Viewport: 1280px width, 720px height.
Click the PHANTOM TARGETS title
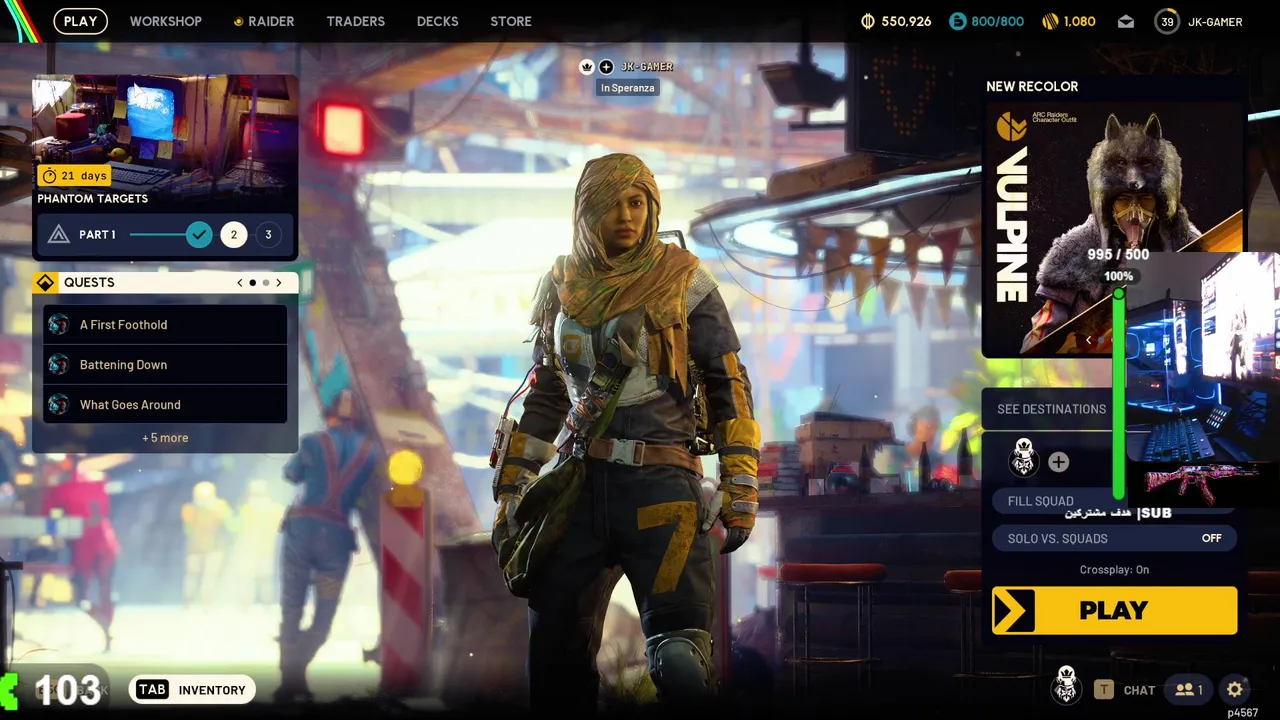pyautogui.click(x=92, y=199)
